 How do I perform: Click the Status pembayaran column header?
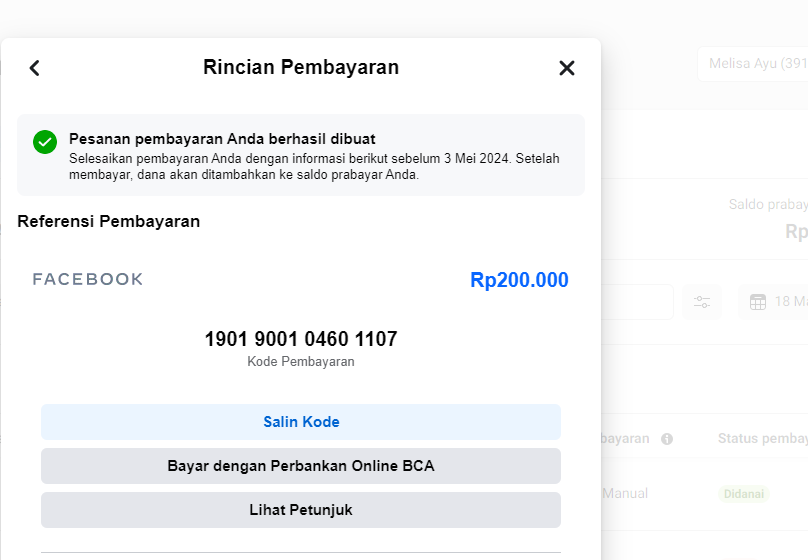pyautogui.click(x=762, y=439)
